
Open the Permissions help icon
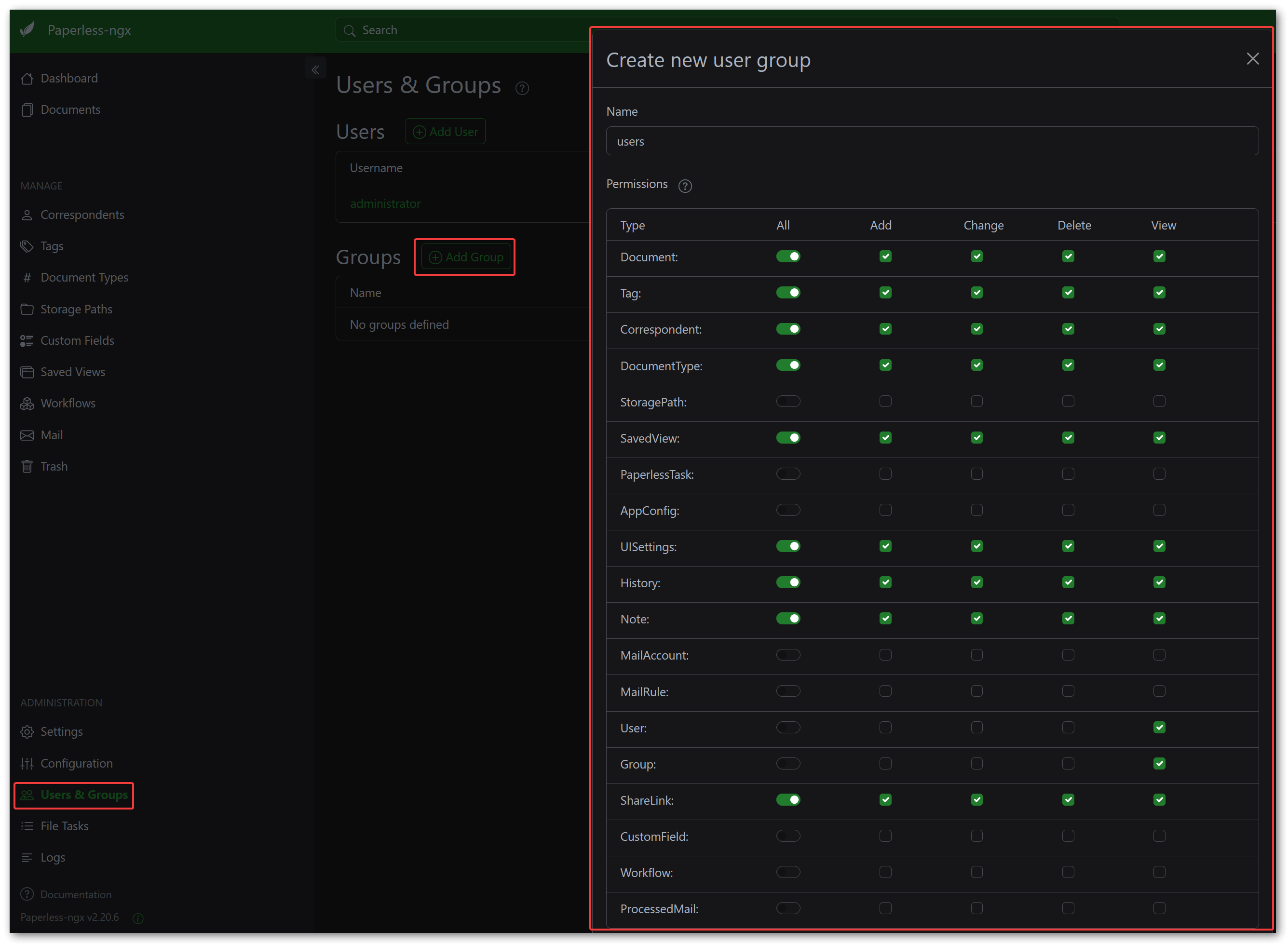(x=685, y=185)
